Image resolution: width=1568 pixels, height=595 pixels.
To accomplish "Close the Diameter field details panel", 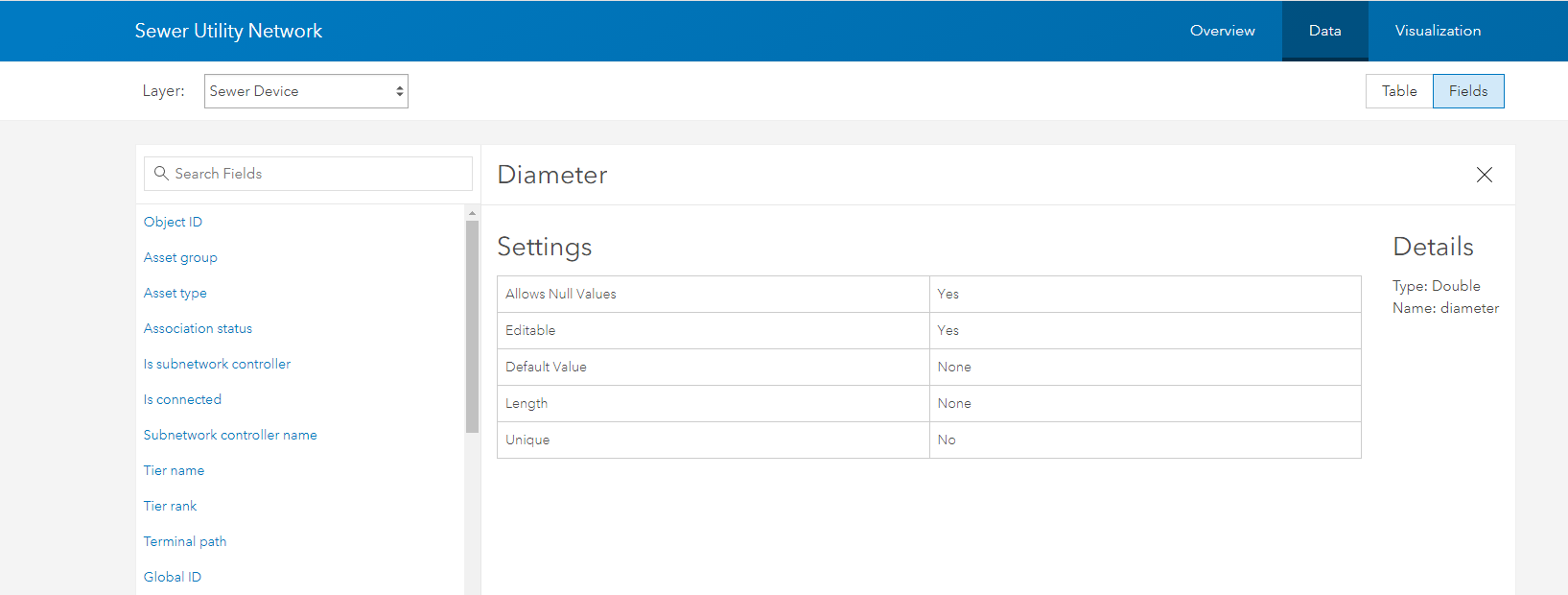I will (x=1484, y=175).
